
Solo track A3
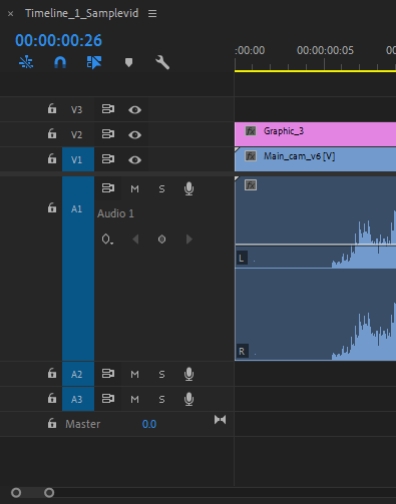point(162,399)
